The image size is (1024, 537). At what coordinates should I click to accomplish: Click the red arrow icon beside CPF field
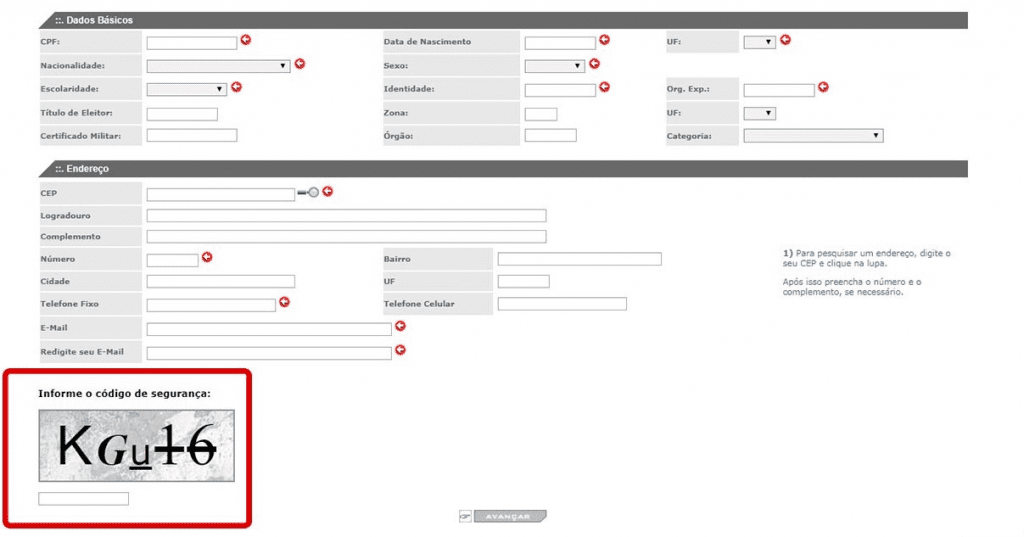(246, 40)
